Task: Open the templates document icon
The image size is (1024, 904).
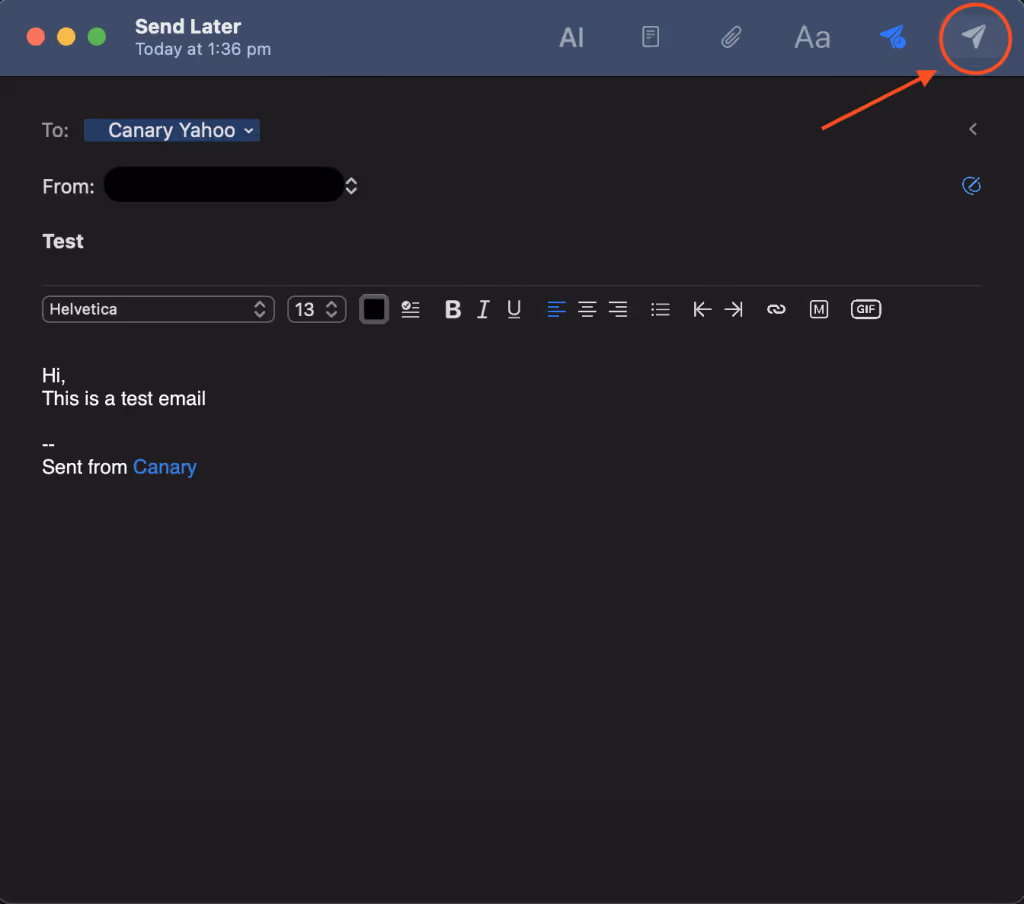Action: (650, 37)
